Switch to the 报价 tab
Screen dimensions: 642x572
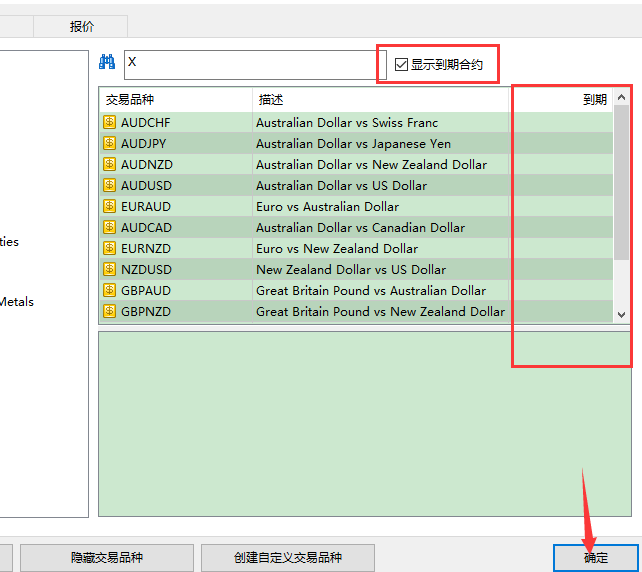click(82, 27)
